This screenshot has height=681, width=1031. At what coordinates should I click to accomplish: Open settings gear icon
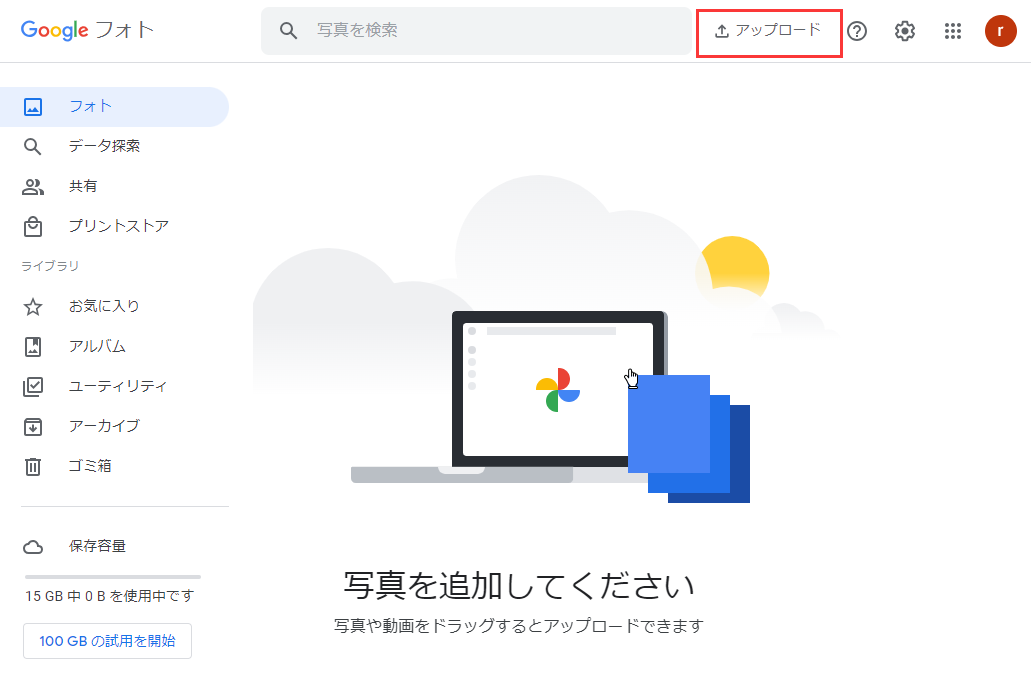905,31
